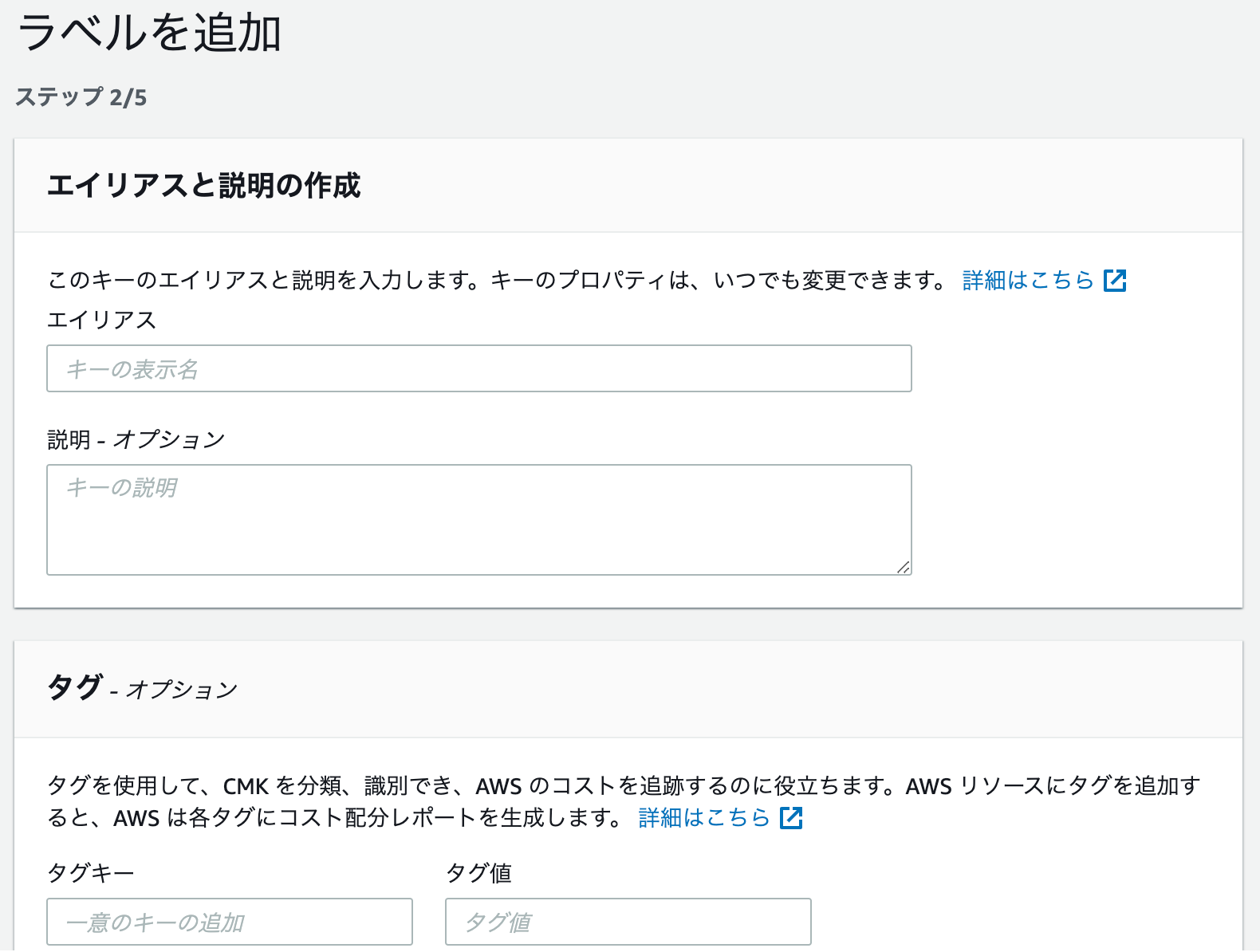Click the 説明 description textarea
The height and width of the screenshot is (952, 1260).
point(478,520)
